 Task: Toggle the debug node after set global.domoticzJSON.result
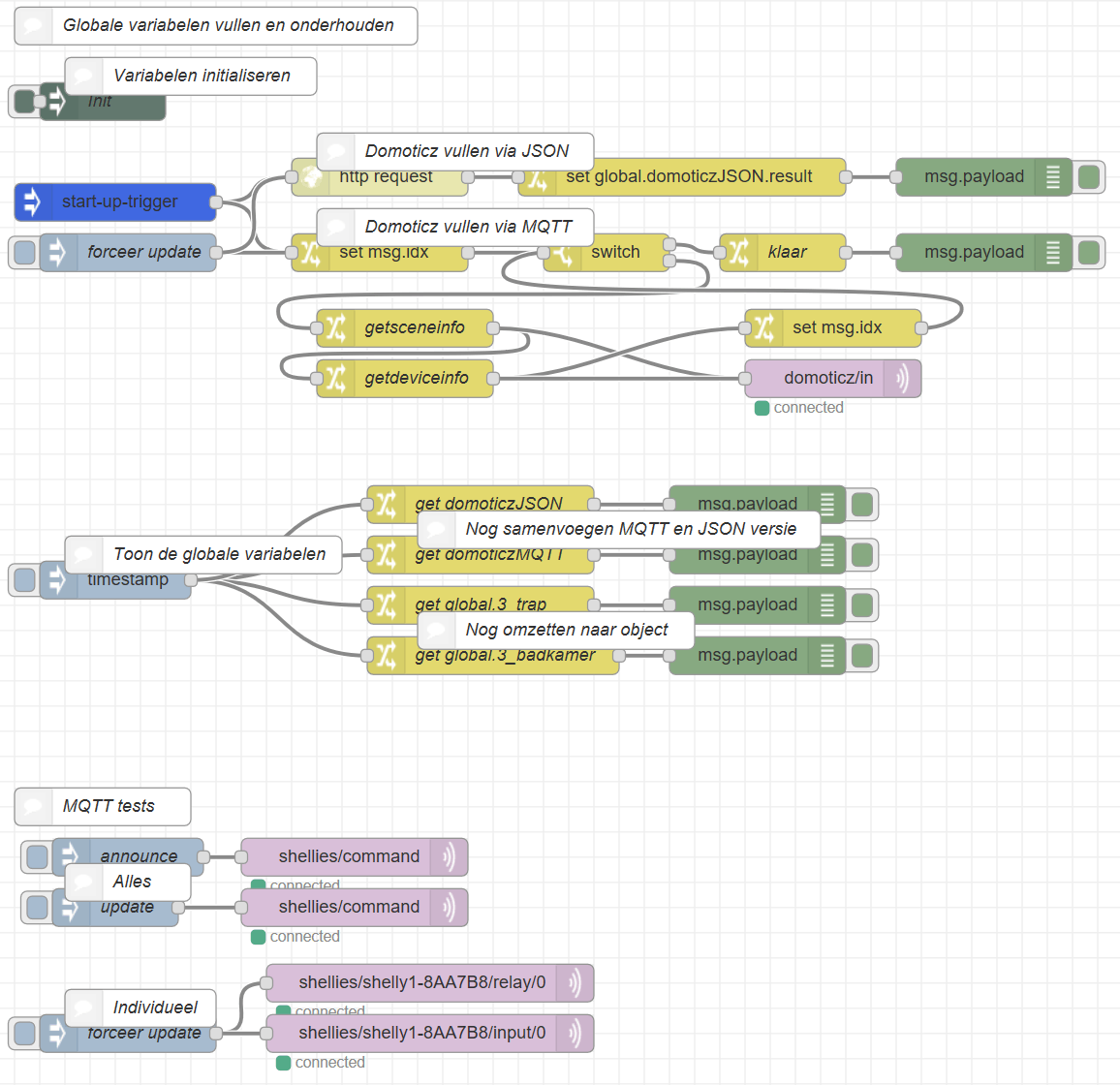pos(1089,176)
